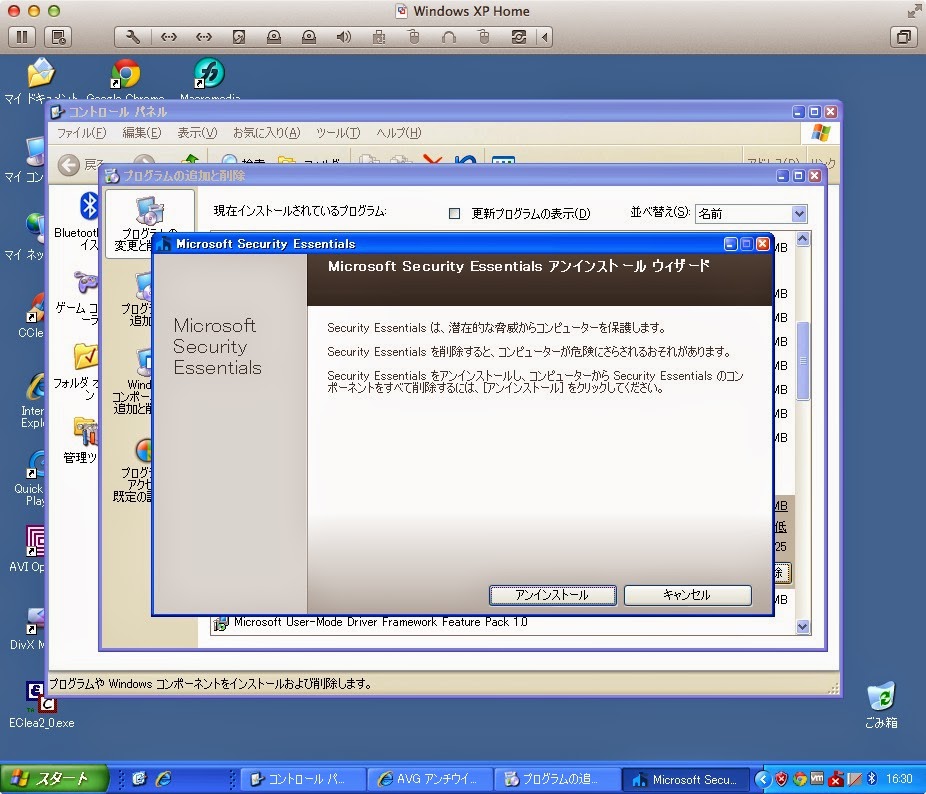The width and height of the screenshot is (926, 794).
Task: Open the 並べ替え 名前 dropdown
Action: click(751, 213)
